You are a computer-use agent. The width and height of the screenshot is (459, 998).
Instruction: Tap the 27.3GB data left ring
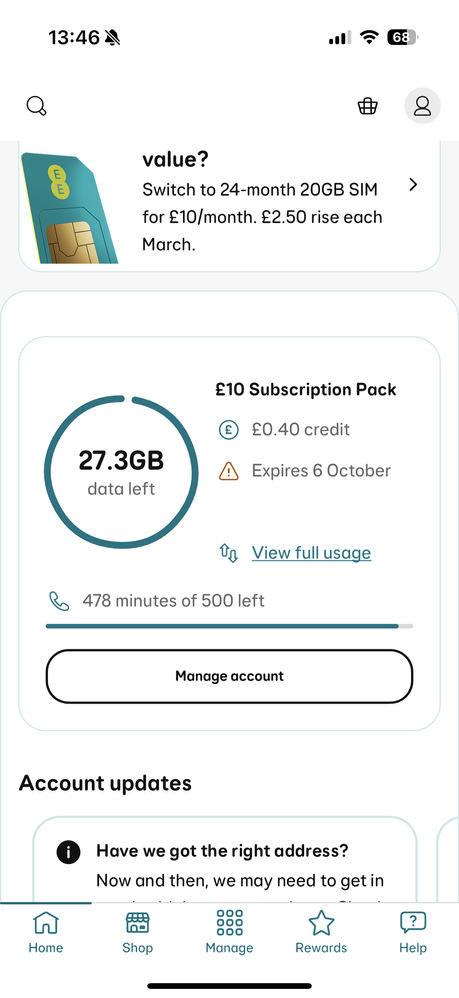(121, 472)
